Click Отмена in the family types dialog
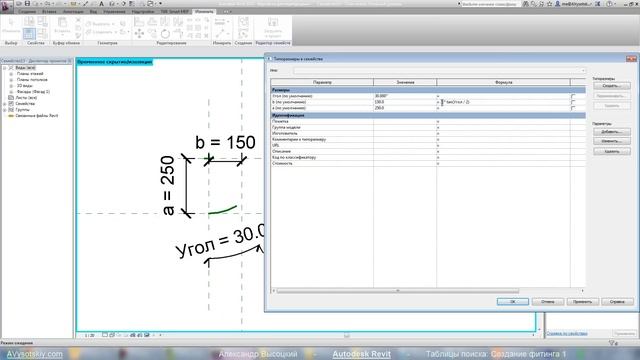Screen dimensions: 640x360 click(548, 302)
